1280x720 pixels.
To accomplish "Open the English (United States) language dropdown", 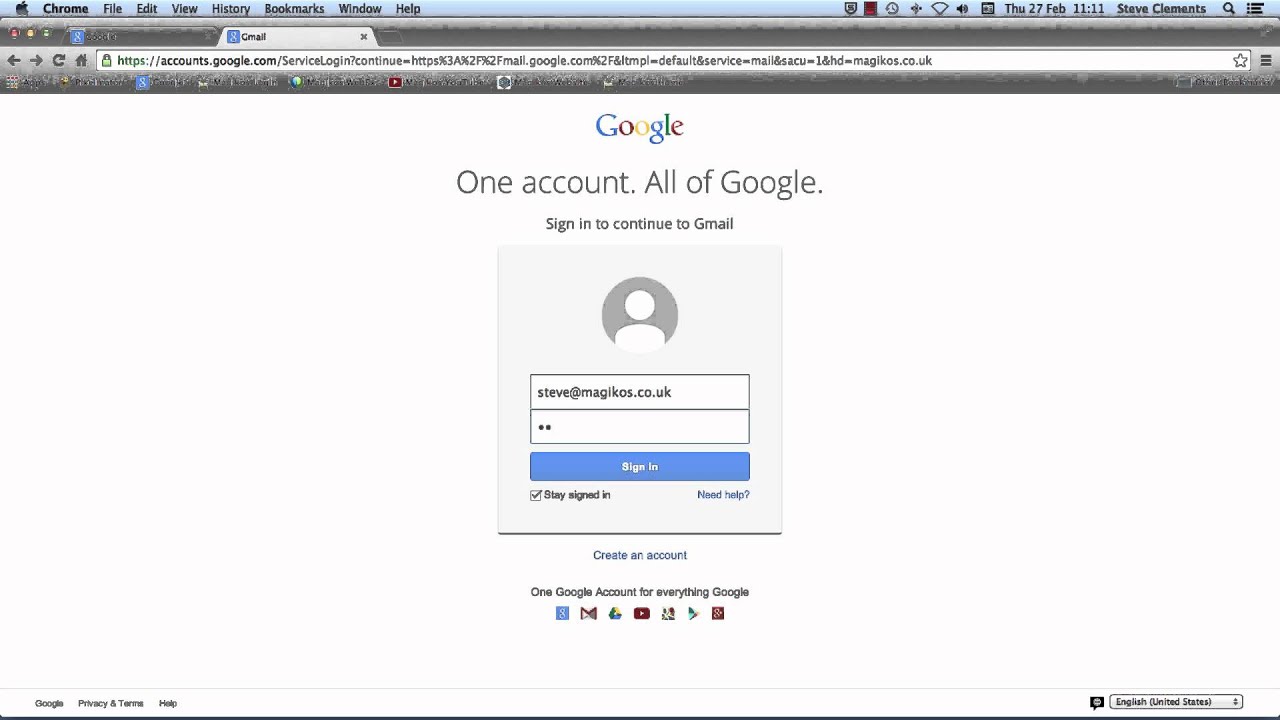I will coord(1176,702).
